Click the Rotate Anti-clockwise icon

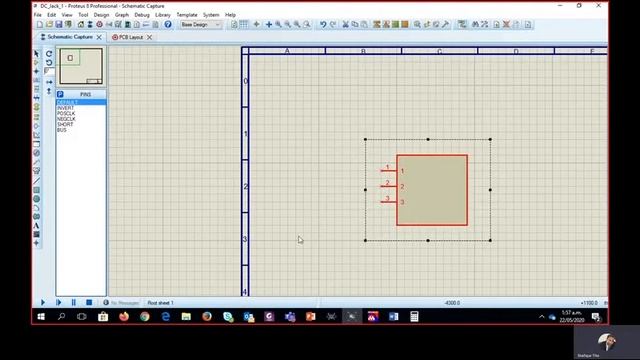[49, 62]
